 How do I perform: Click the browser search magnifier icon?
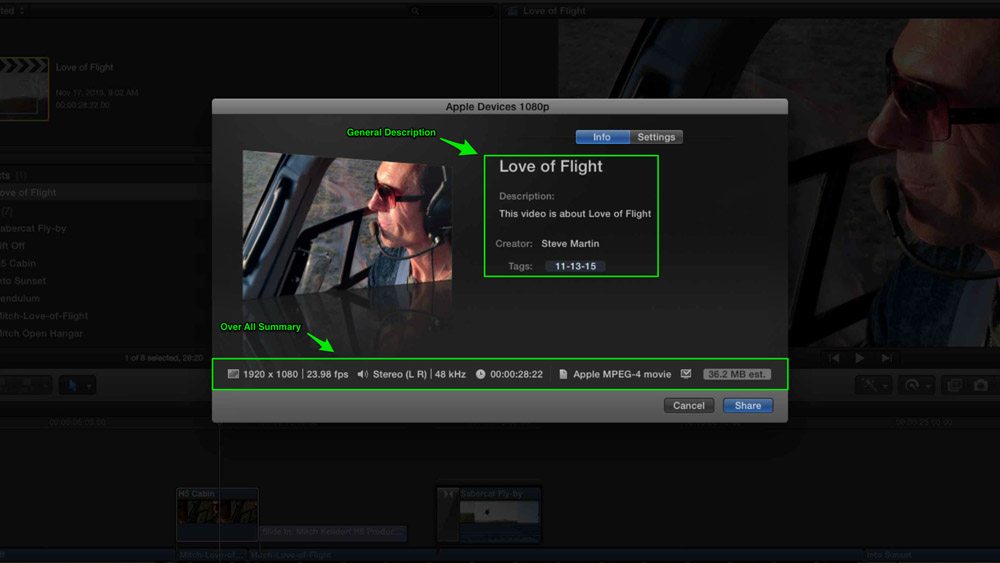click(x=415, y=11)
